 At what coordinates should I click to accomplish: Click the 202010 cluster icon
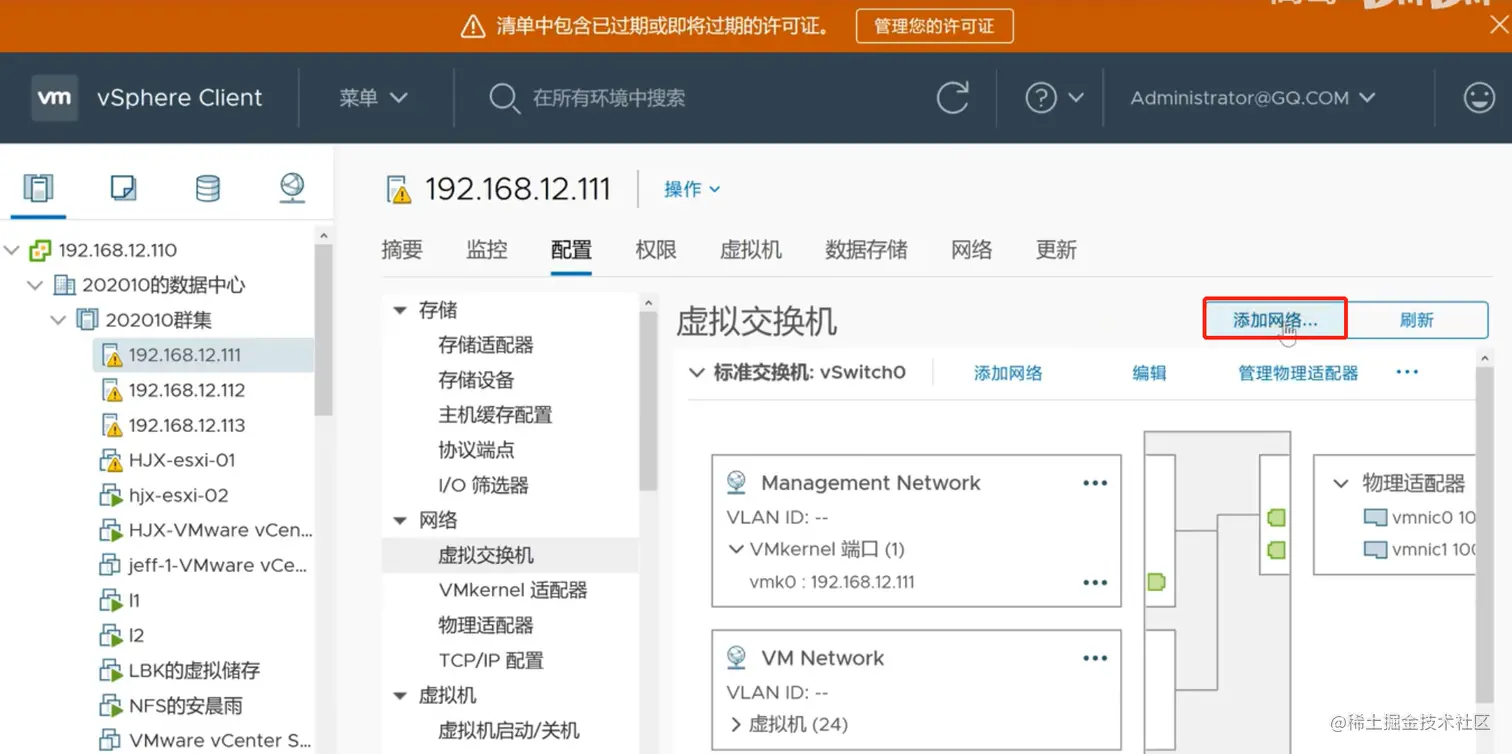[88, 320]
